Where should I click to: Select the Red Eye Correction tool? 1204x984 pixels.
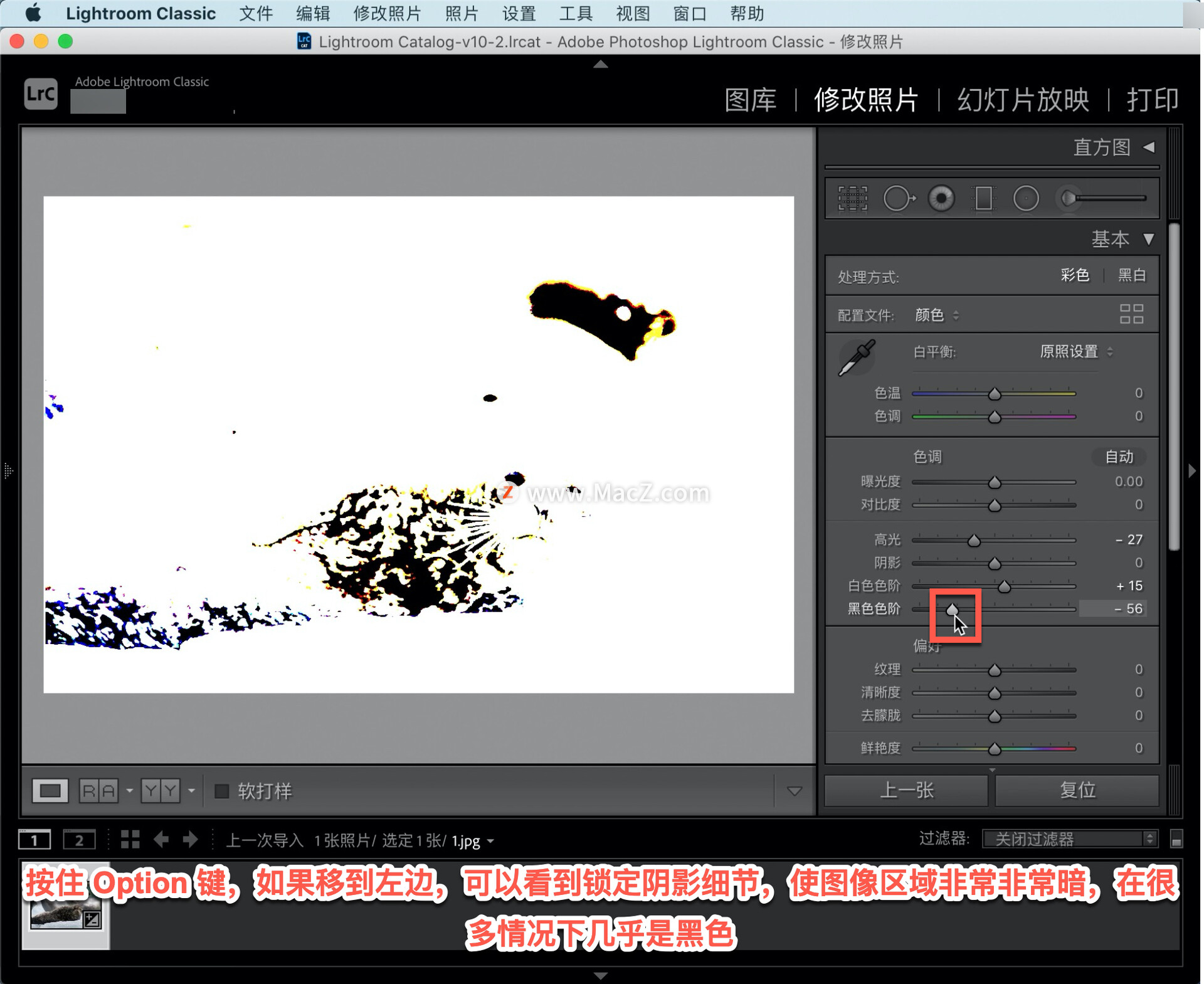[942, 199]
